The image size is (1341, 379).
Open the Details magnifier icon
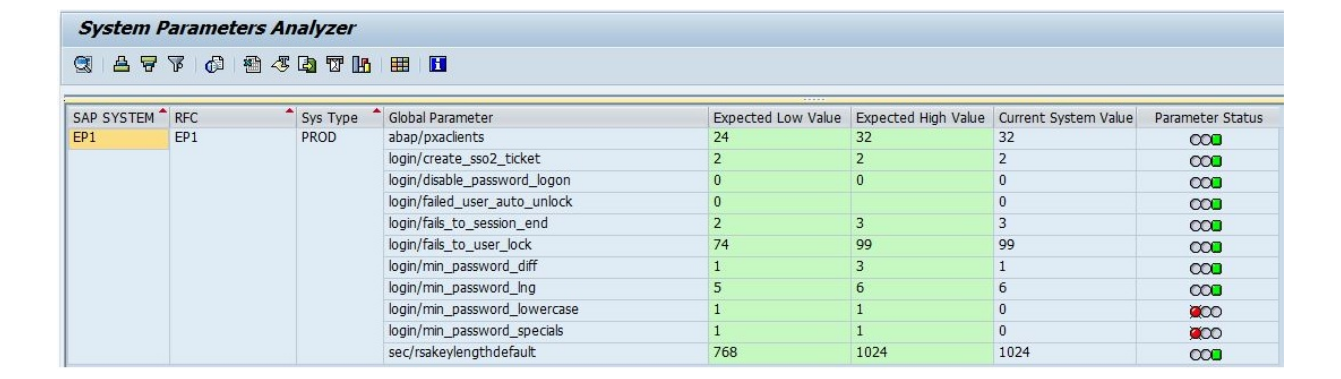[x=83, y=65]
